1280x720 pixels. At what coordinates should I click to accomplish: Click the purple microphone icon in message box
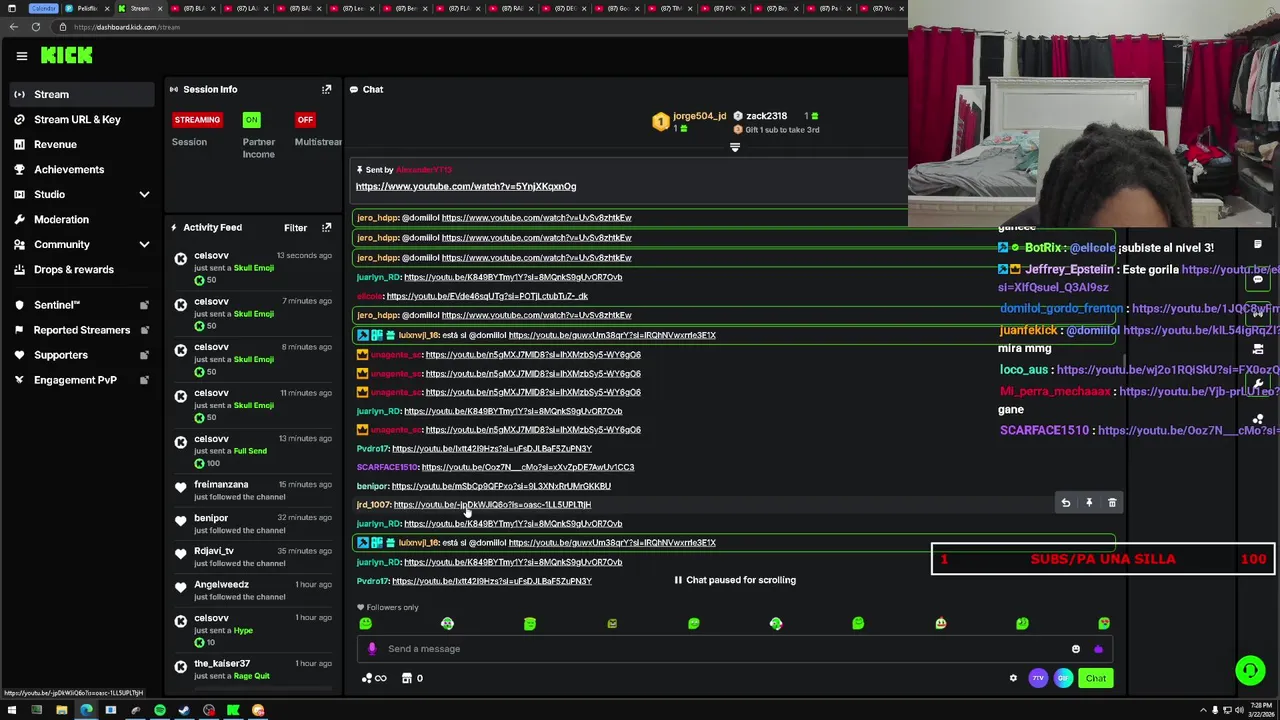pyautogui.click(x=372, y=649)
